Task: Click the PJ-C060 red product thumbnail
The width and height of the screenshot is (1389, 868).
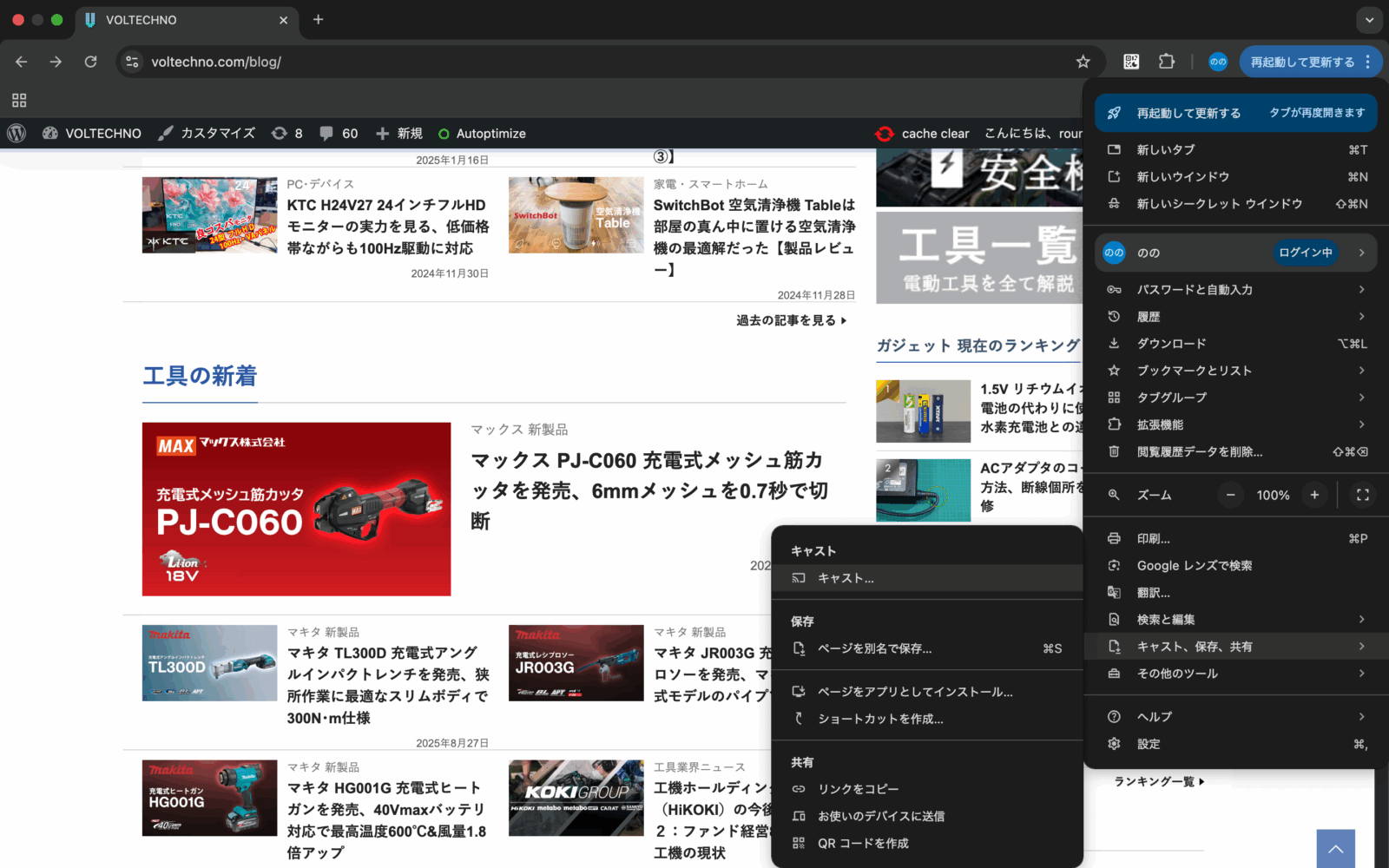Action: (x=296, y=509)
